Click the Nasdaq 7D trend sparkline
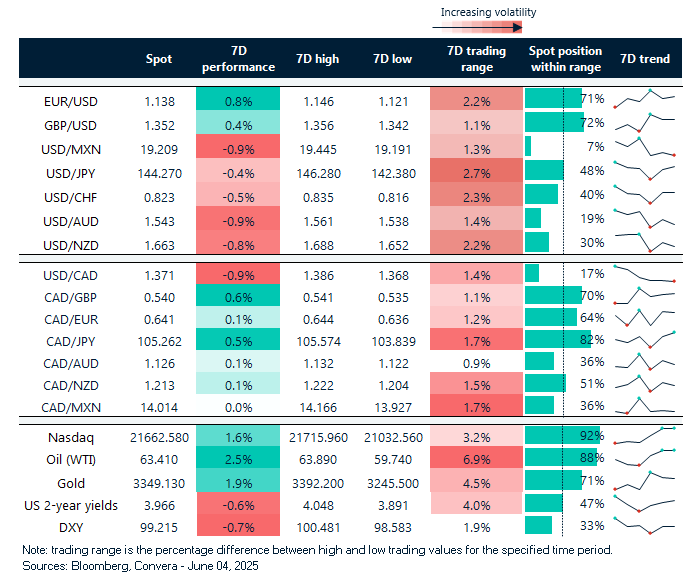 [644, 437]
